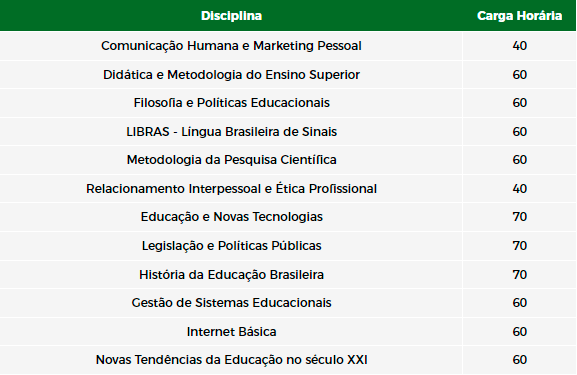Click workload cell for LIBRAS row
Viewport: 577px width, 375px height.
coord(519,132)
